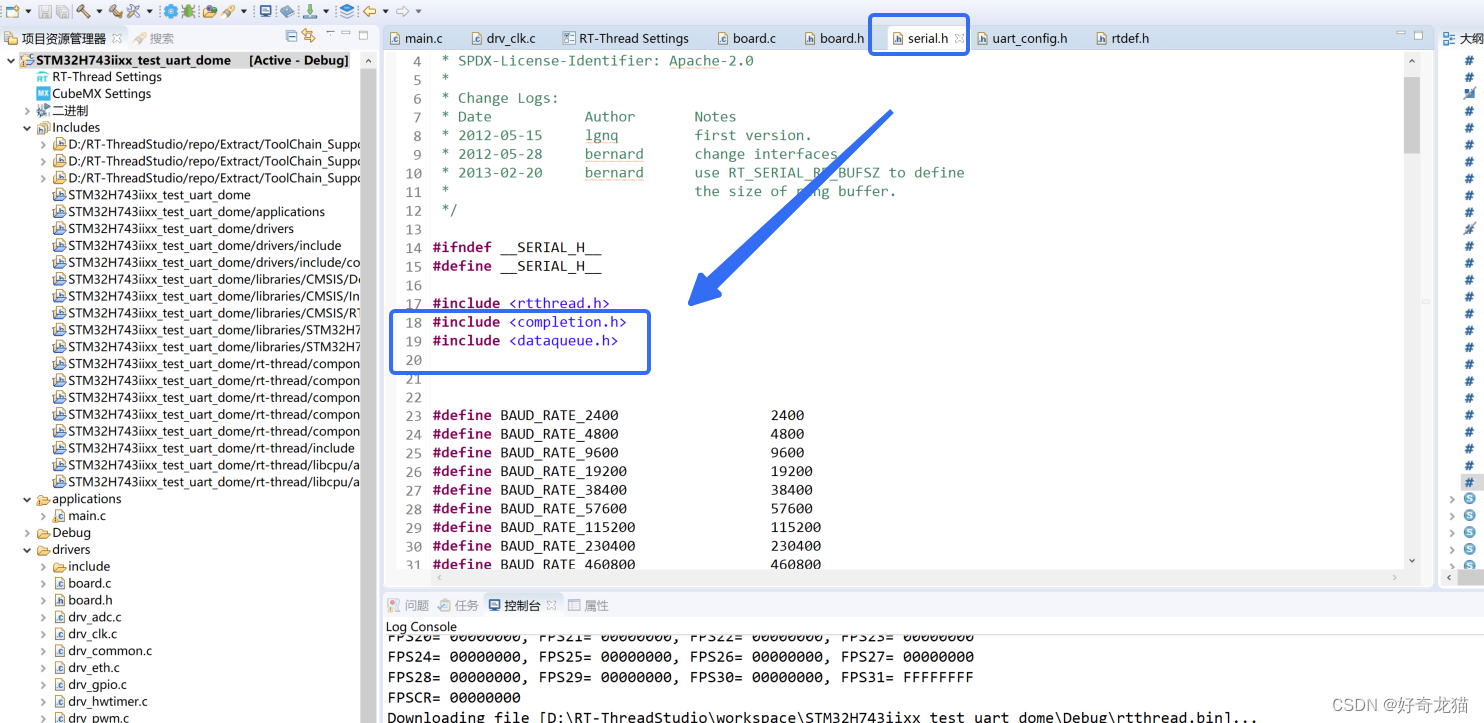Open the blue gear settings icon
The image size is (1484, 723).
pyautogui.click(x=171, y=11)
